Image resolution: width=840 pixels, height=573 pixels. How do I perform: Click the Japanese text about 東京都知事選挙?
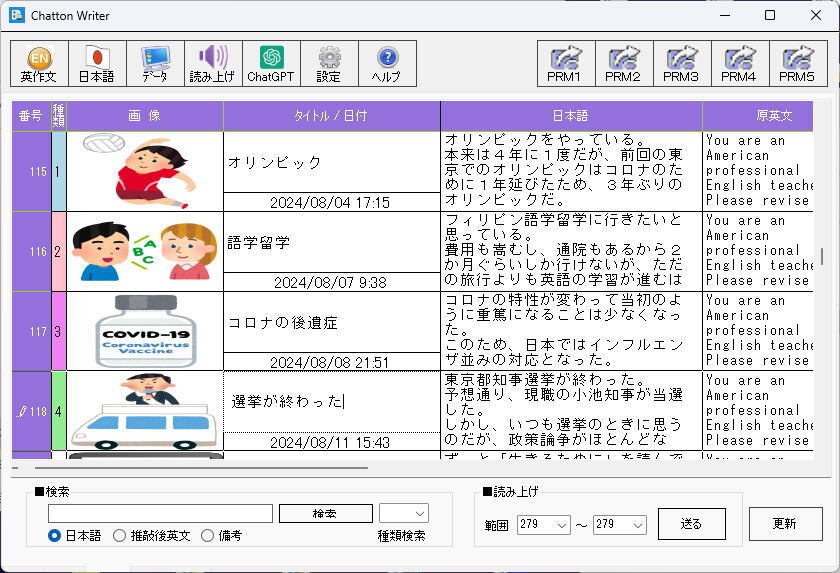tap(571, 411)
